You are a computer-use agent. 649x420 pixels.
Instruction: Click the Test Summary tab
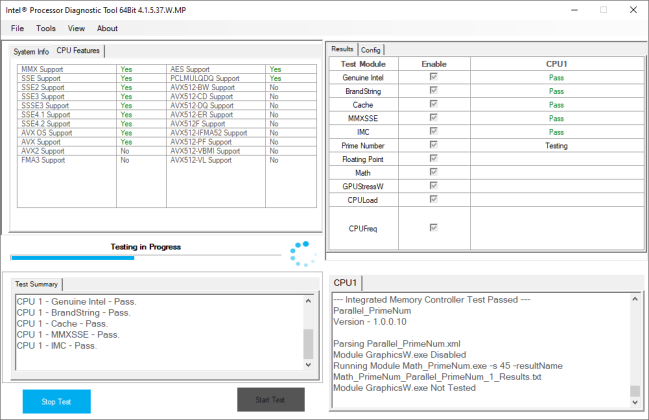[x=37, y=284]
